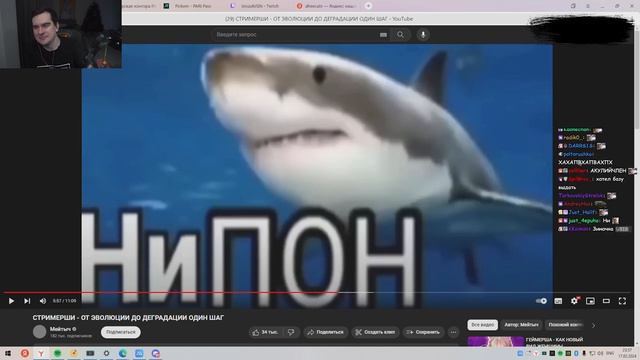The width and height of the screenshot is (640, 360).
Task: Play the paused YouTube video
Action: [x=11, y=301]
